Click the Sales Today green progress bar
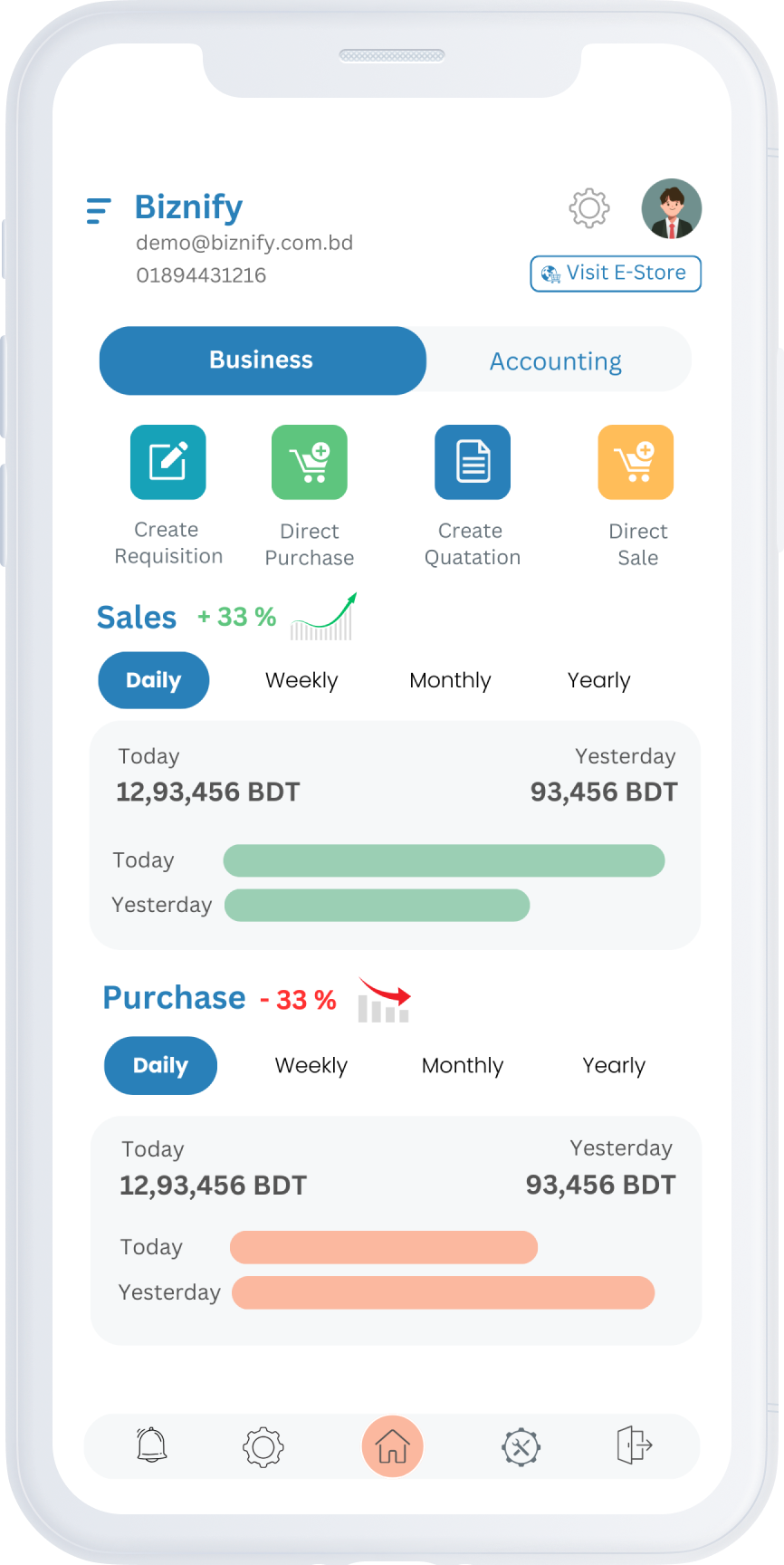This screenshot has width=784, height=1565. pos(445,860)
